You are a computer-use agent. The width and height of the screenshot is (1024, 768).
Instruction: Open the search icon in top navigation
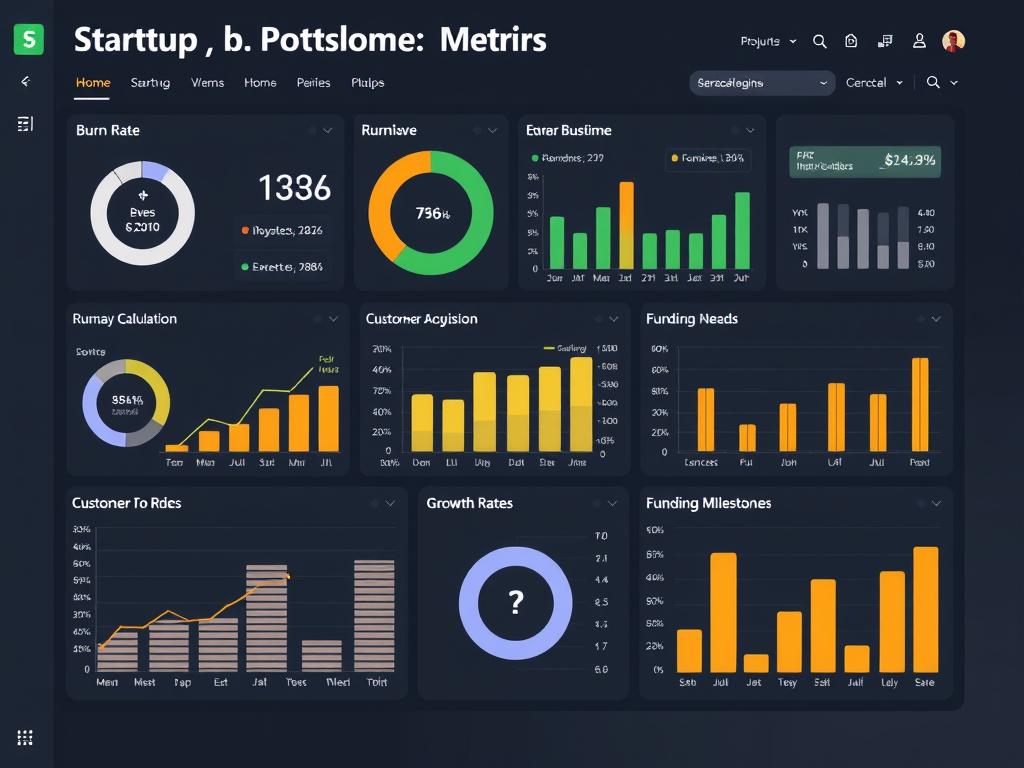click(820, 41)
